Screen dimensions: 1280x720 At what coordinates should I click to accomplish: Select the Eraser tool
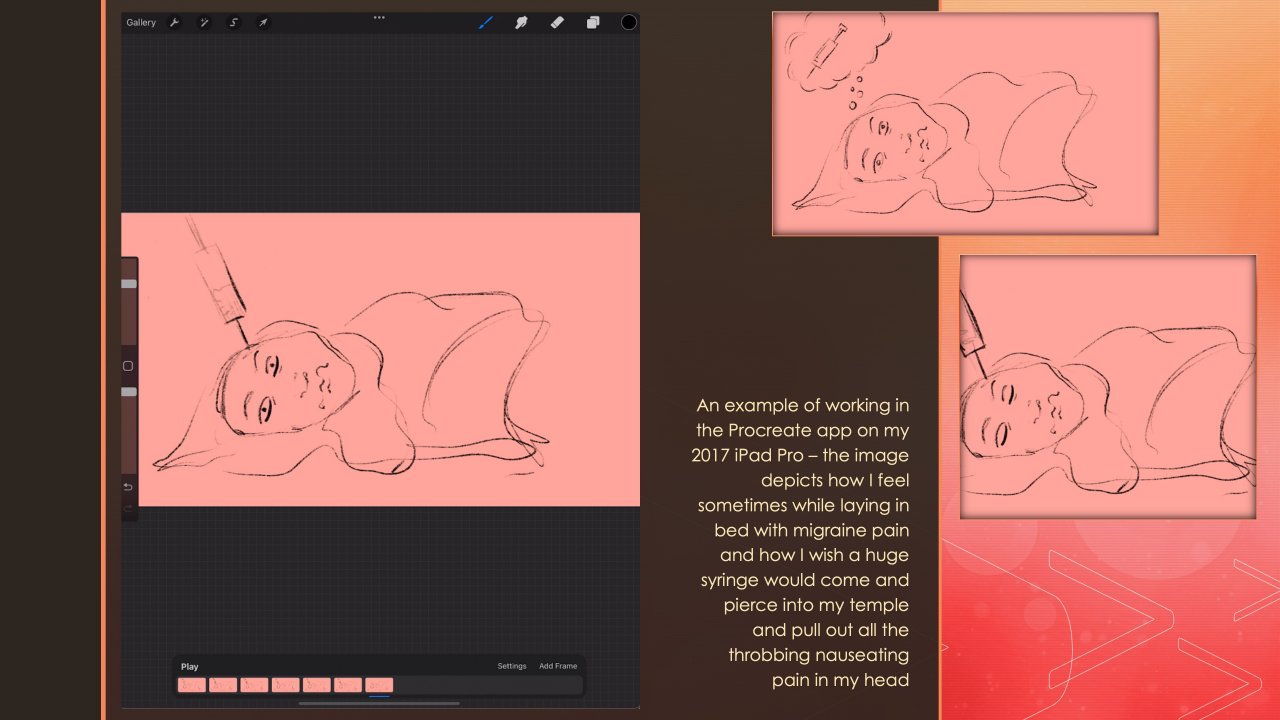click(x=557, y=22)
